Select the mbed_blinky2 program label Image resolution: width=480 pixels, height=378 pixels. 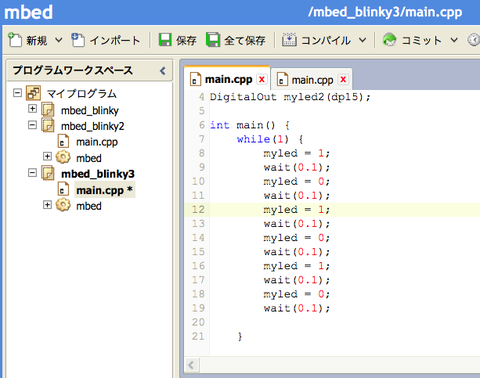[x=93, y=126]
